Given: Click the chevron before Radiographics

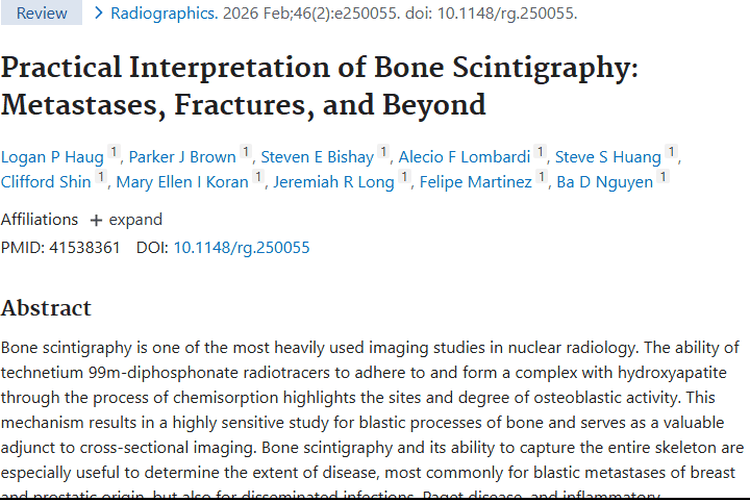Looking at the screenshot, I should click(x=98, y=14).
